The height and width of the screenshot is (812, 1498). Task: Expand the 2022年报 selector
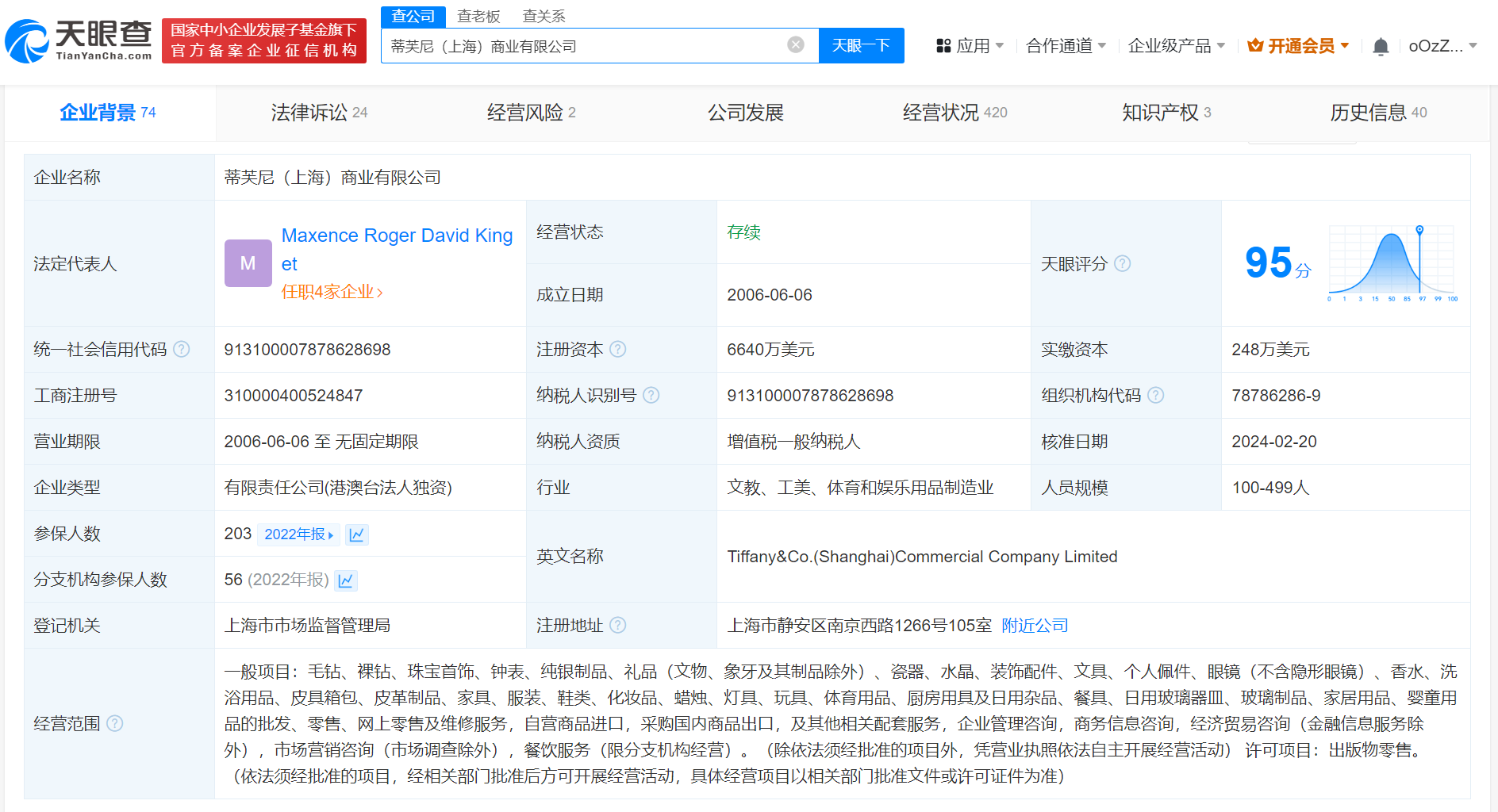click(298, 534)
